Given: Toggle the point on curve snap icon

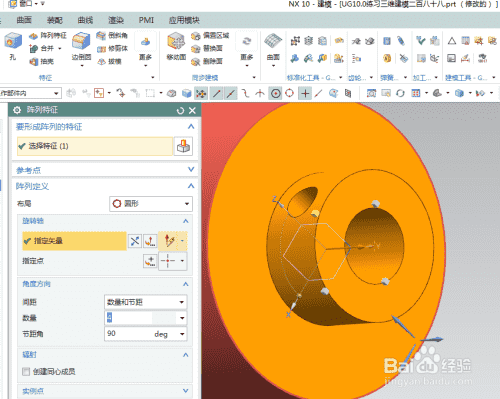Looking at the screenshot, I should coord(319,93).
